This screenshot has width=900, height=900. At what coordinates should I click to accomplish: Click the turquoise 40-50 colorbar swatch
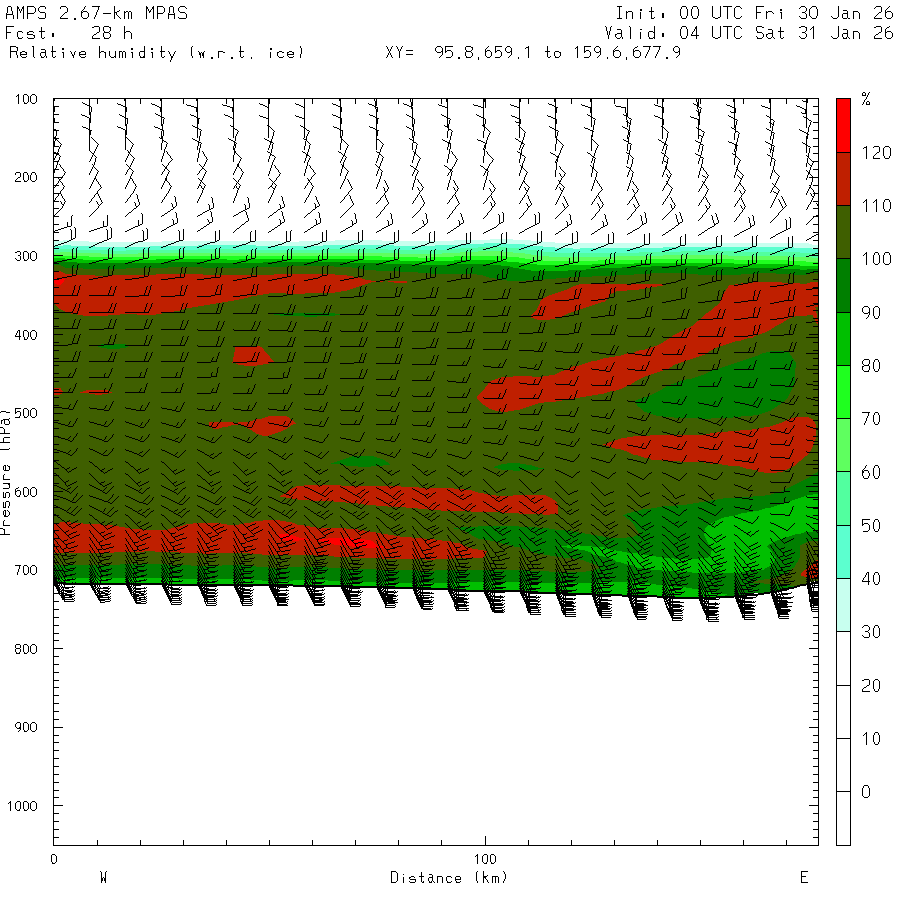coord(843,552)
